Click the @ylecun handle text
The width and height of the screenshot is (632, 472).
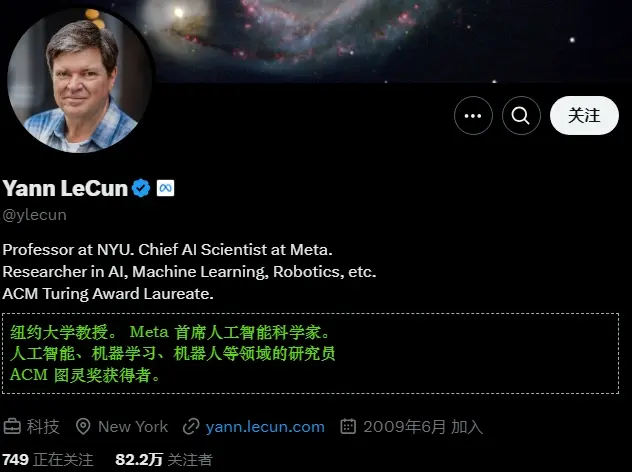click(x=34, y=215)
